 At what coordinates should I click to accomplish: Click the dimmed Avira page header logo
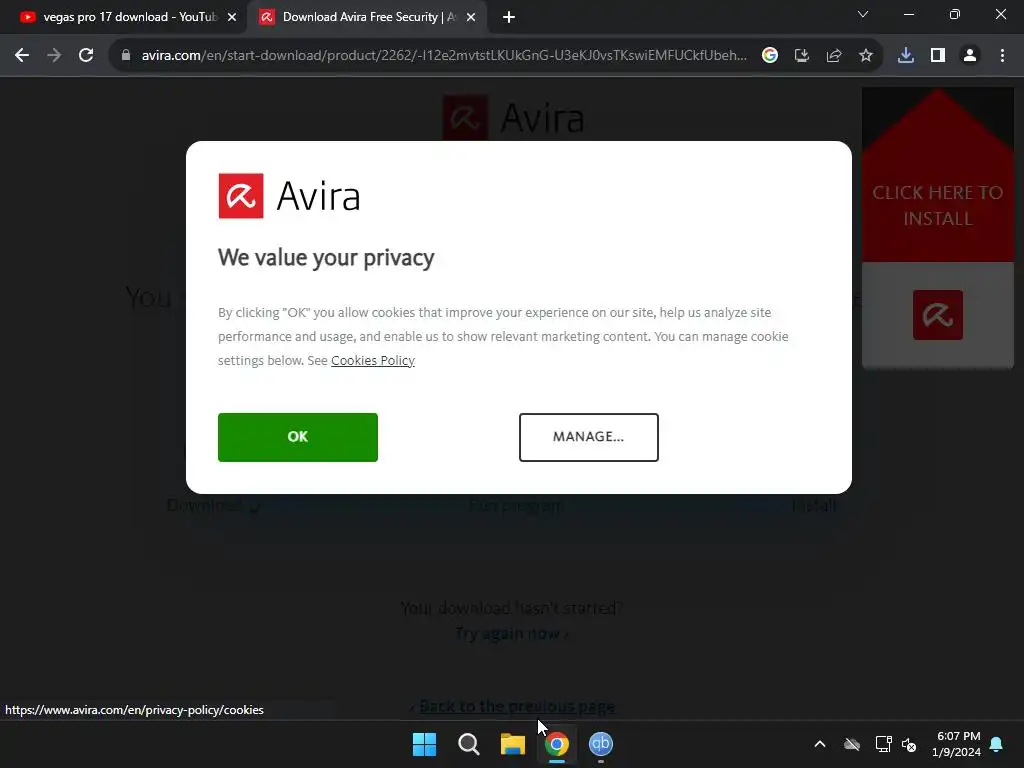tap(513, 118)
